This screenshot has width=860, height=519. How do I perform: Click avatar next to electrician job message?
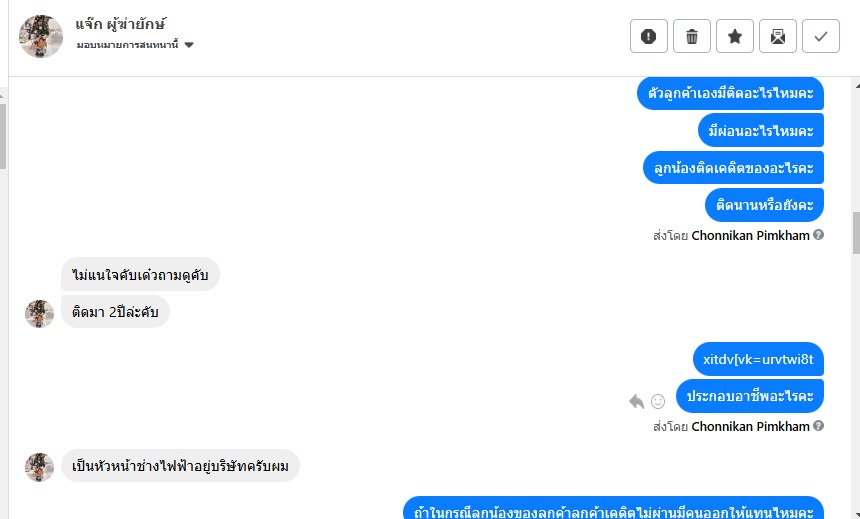click(39, 467)
